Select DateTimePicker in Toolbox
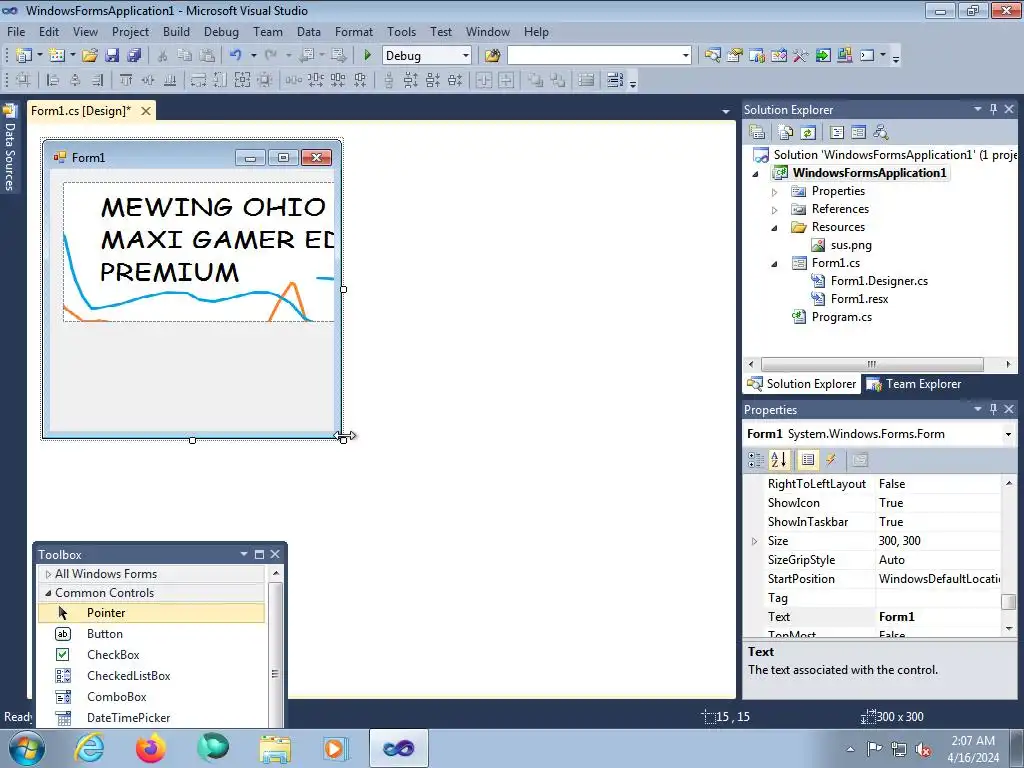 pos(152,718)
